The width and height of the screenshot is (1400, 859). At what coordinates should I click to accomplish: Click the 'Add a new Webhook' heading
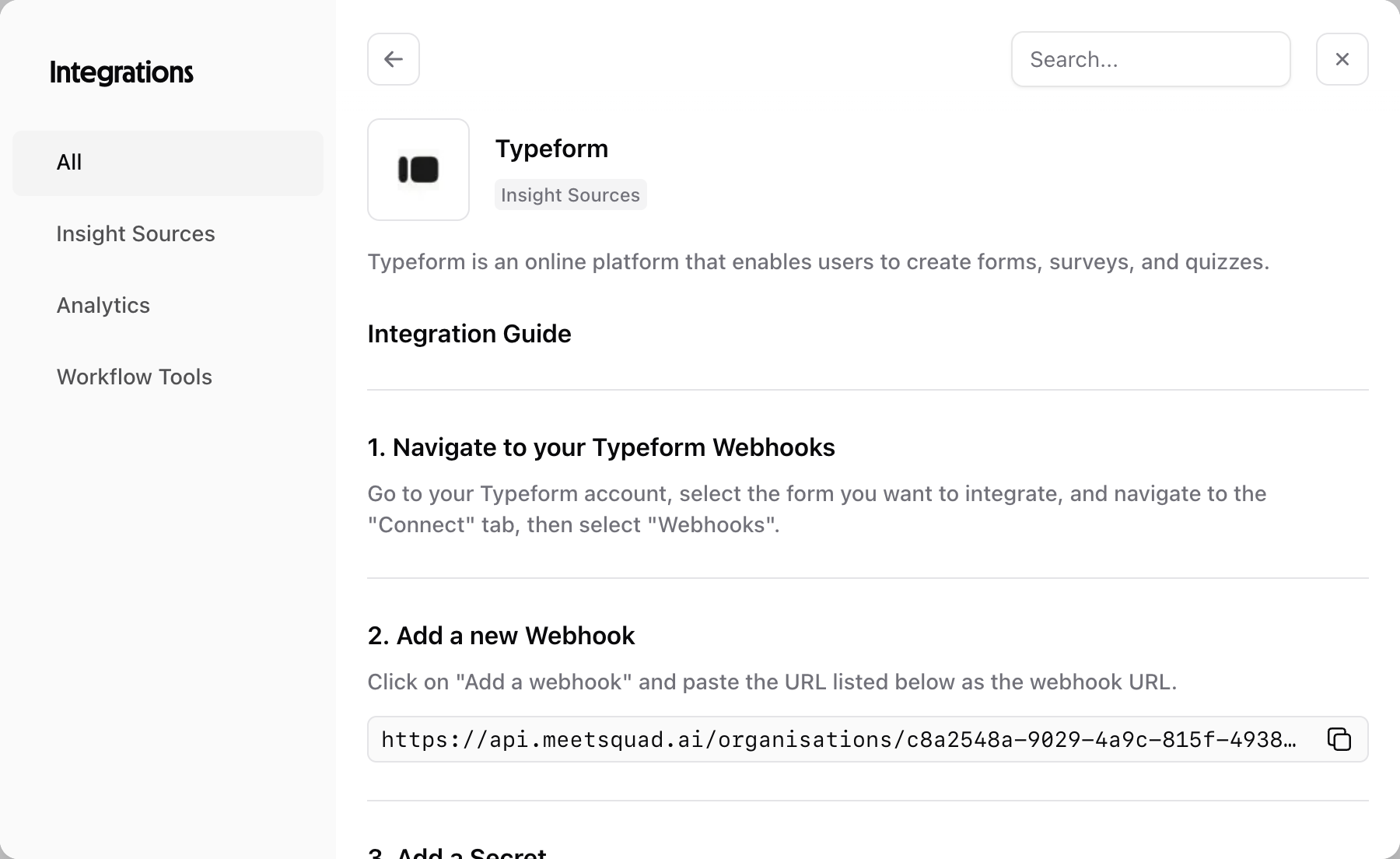501,636
